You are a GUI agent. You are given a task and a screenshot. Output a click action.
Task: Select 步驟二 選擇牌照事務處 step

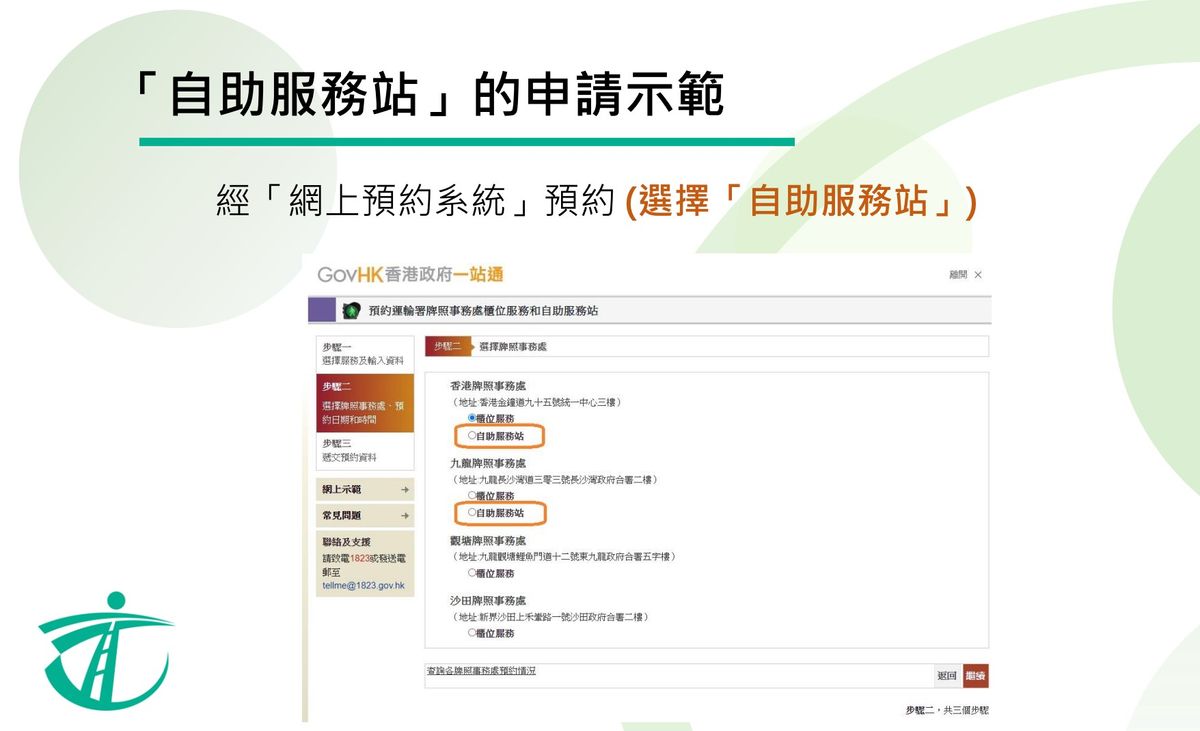[365, 403]
